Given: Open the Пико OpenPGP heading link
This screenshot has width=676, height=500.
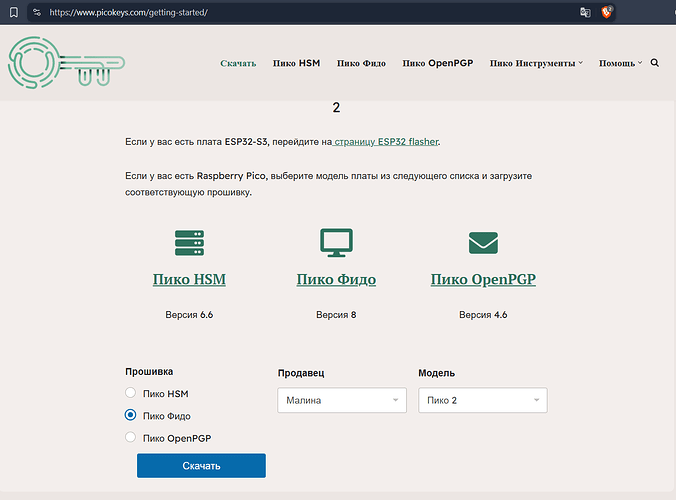Looking at the screenshot, I should point(483,279).
